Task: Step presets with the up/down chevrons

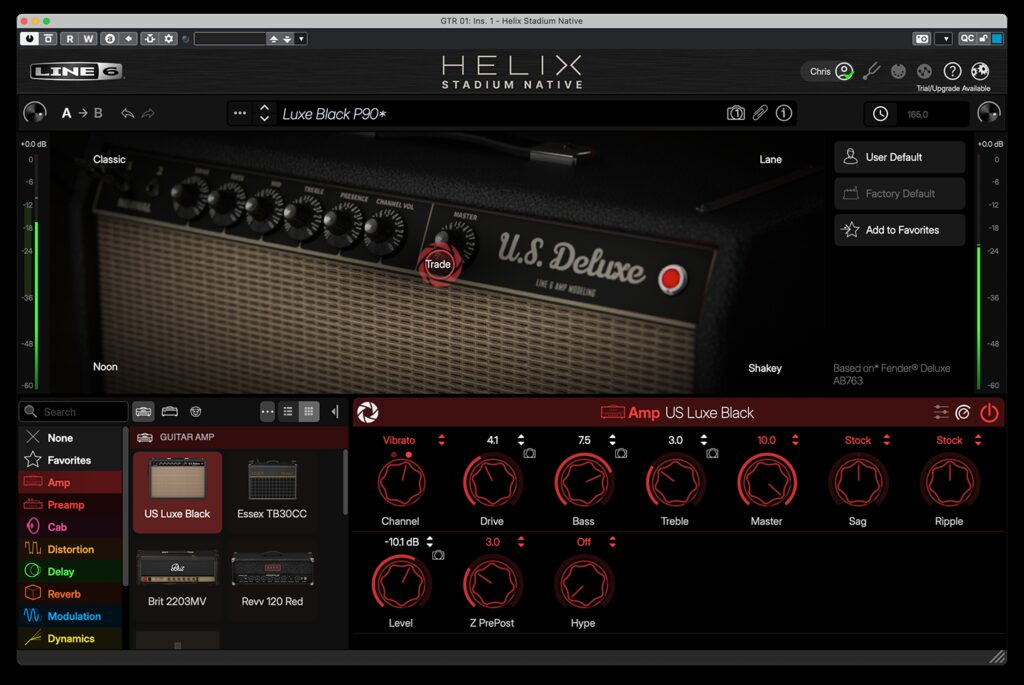Action: pyautogui.click(x=264, y=113)
